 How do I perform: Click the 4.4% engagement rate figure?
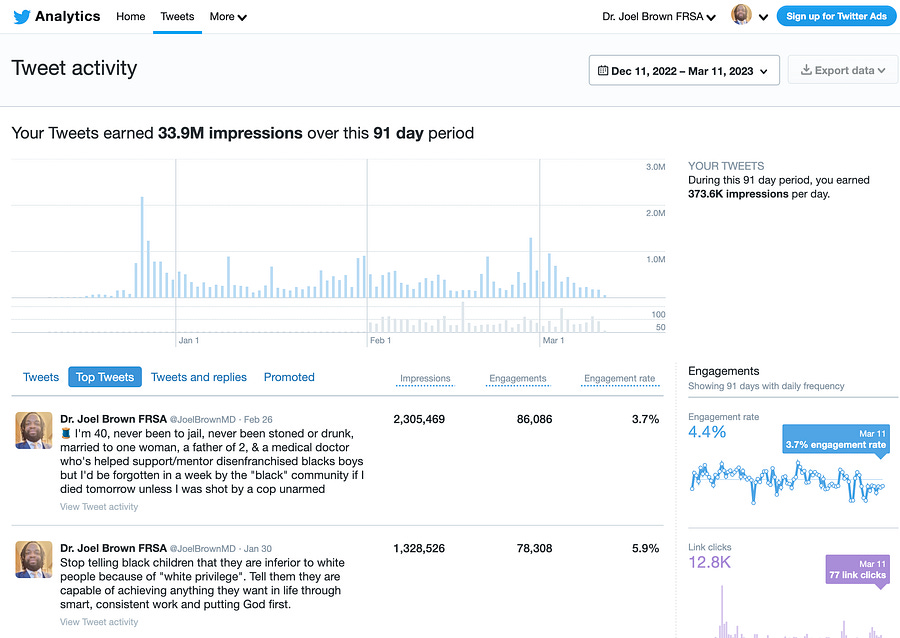(707, 432)
